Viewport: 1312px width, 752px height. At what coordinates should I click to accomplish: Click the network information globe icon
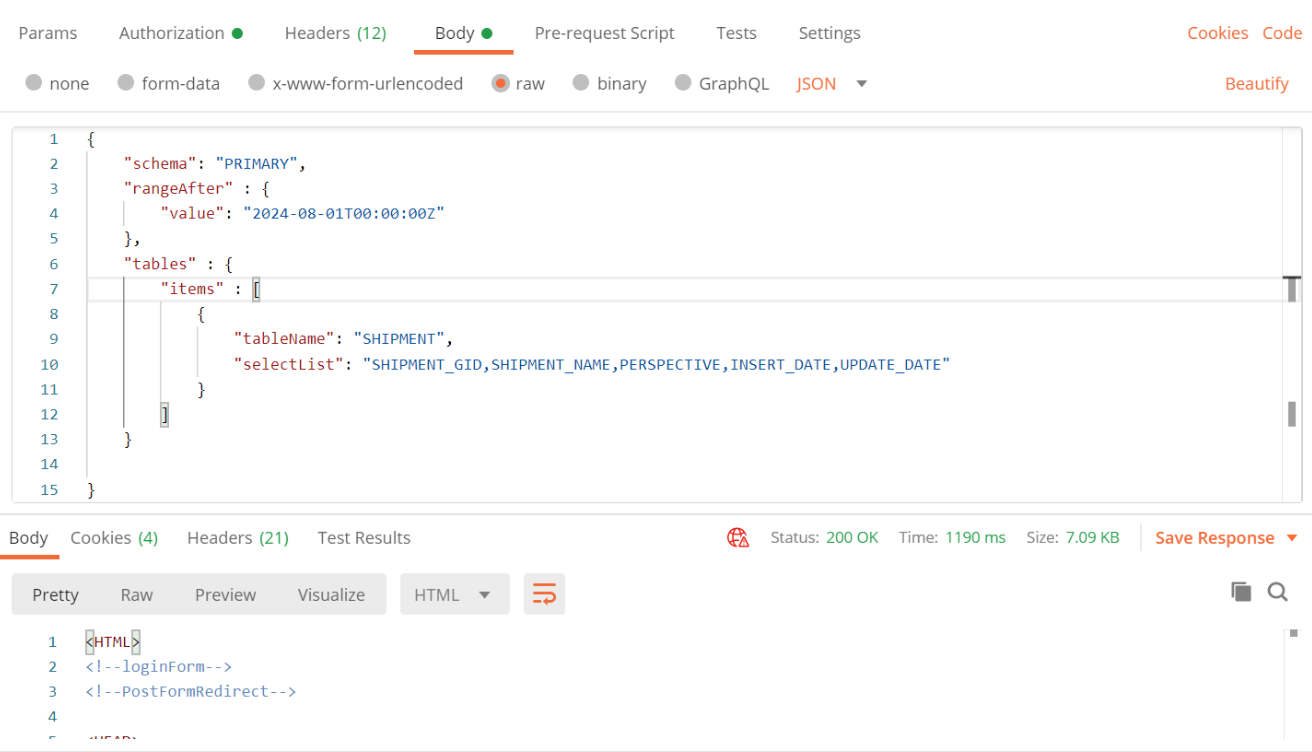pos(738,537)
